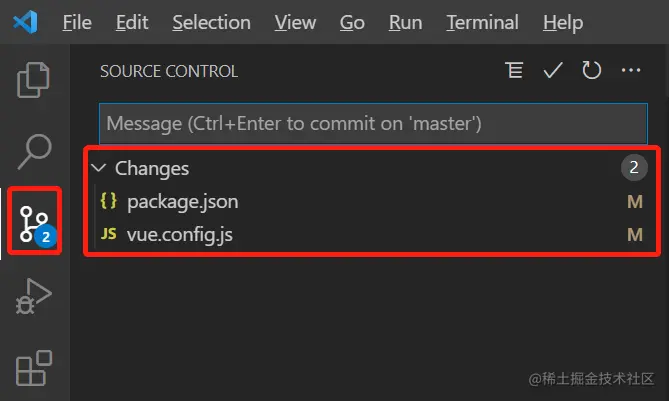Open the File menu
The height and width of the screenshot is (401, 669).
pos(77,22)
